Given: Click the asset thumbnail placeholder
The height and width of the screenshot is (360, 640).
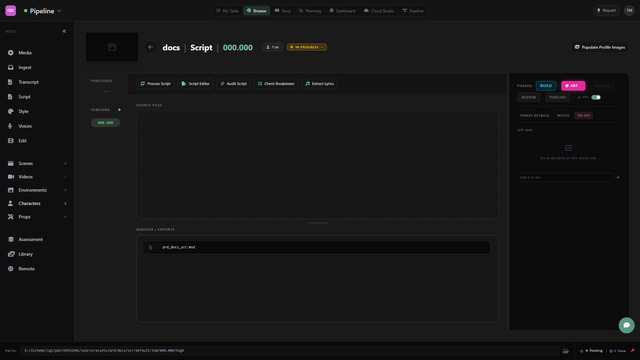Looking at the screenshot, I should (x=112, y=47).
